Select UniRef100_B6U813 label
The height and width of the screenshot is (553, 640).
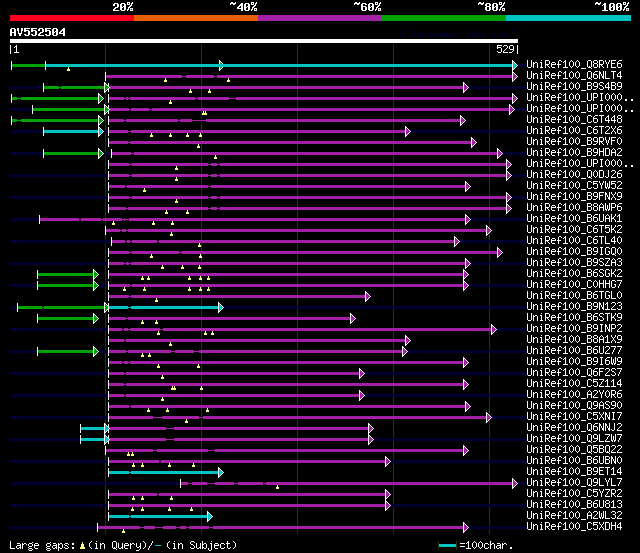[574, 505]
